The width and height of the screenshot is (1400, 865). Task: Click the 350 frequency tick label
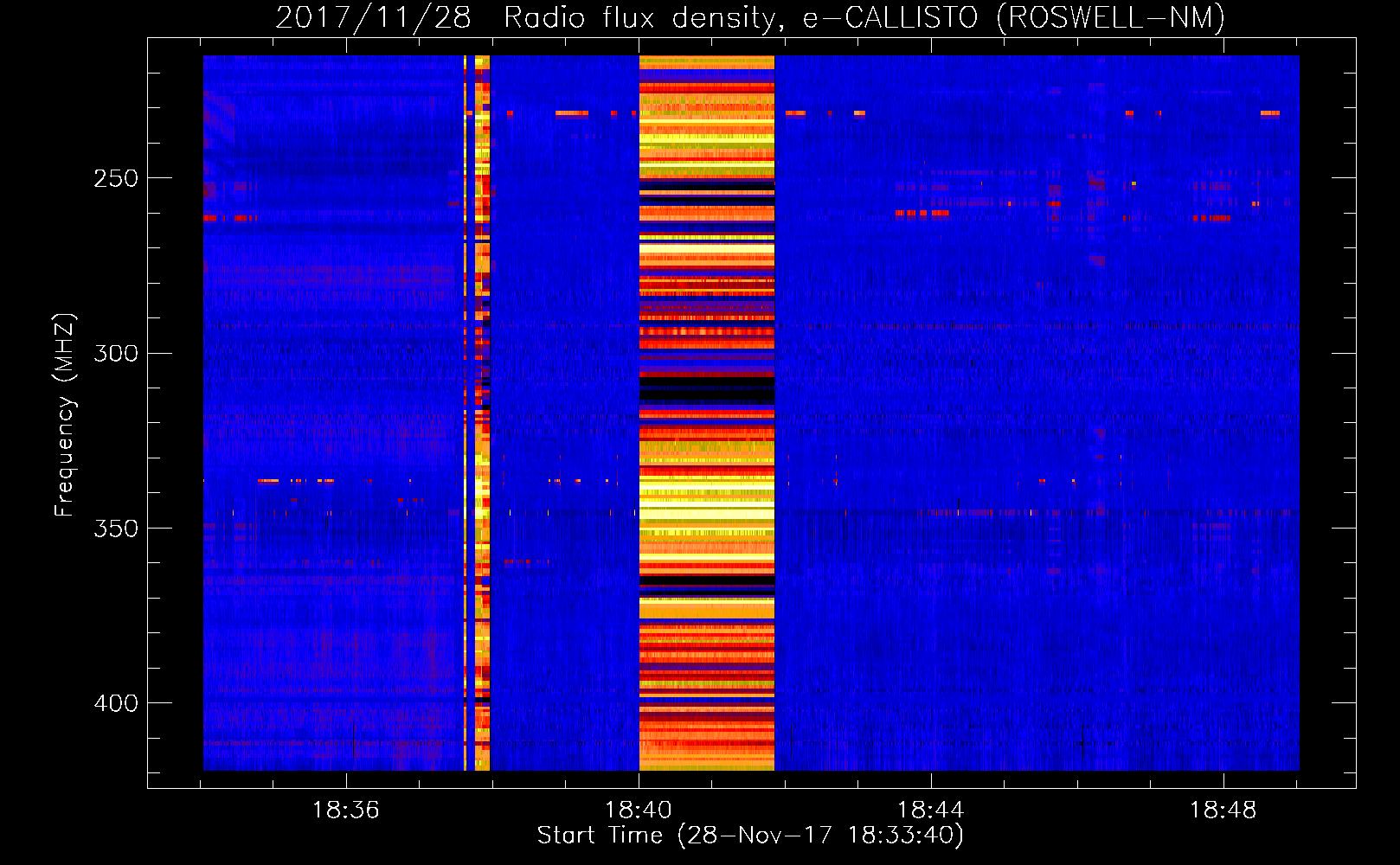click(116, 528)
